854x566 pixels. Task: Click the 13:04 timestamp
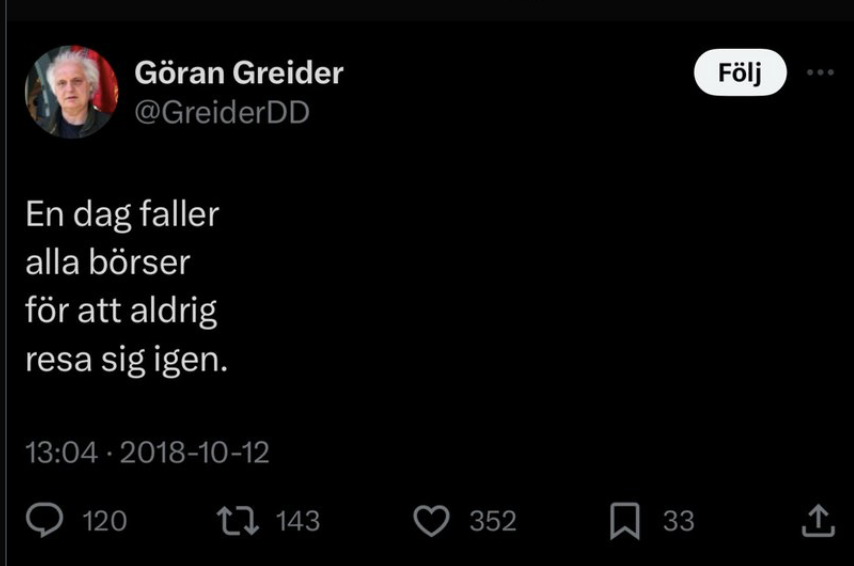point(61,453)
